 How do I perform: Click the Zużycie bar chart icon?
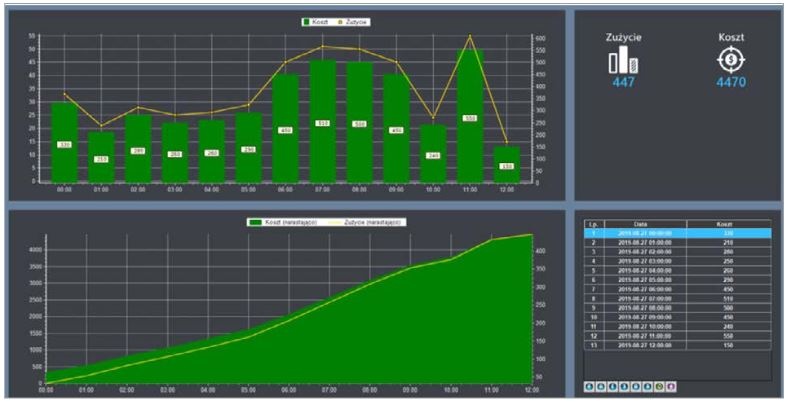tap(623, 60)
